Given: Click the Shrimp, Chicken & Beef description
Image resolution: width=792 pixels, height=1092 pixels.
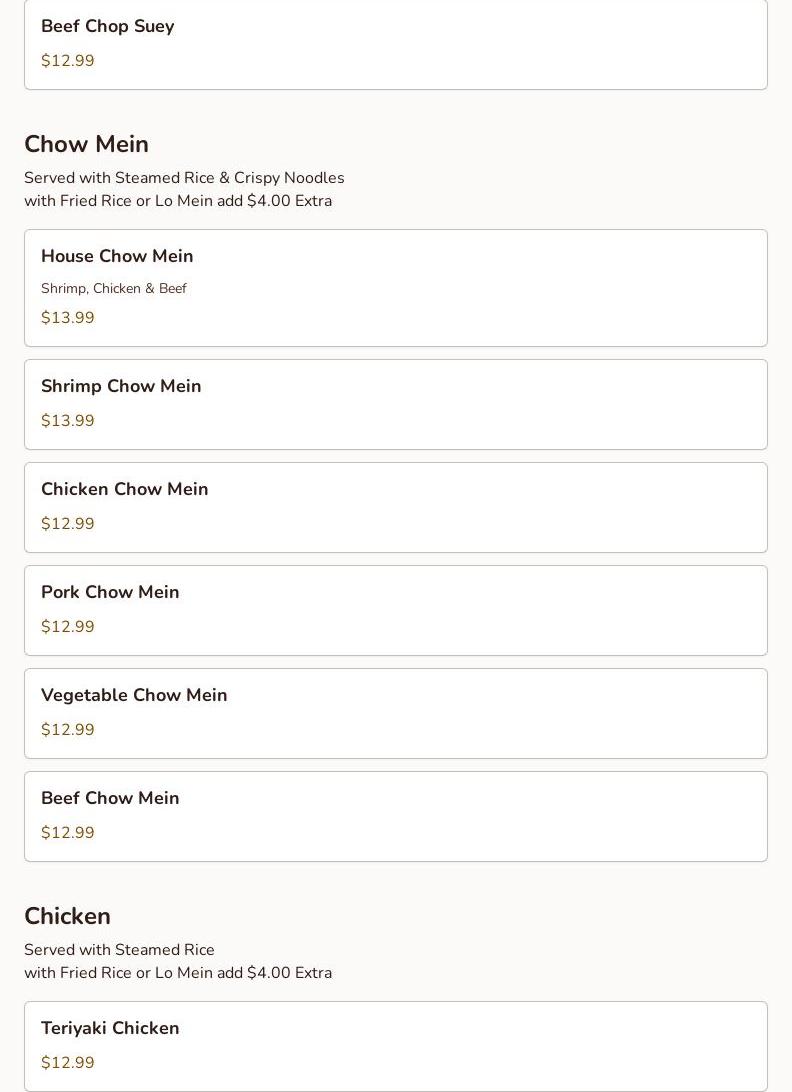Looking at the screenshot, I should click(x=114, y=289).
